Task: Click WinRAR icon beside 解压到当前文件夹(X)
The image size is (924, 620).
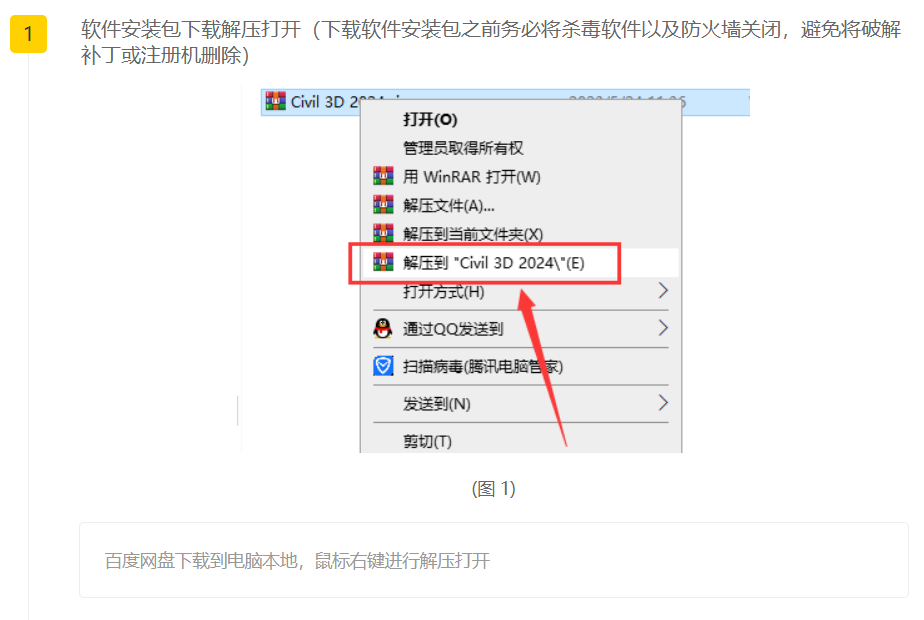Action: tap(383, 233)
